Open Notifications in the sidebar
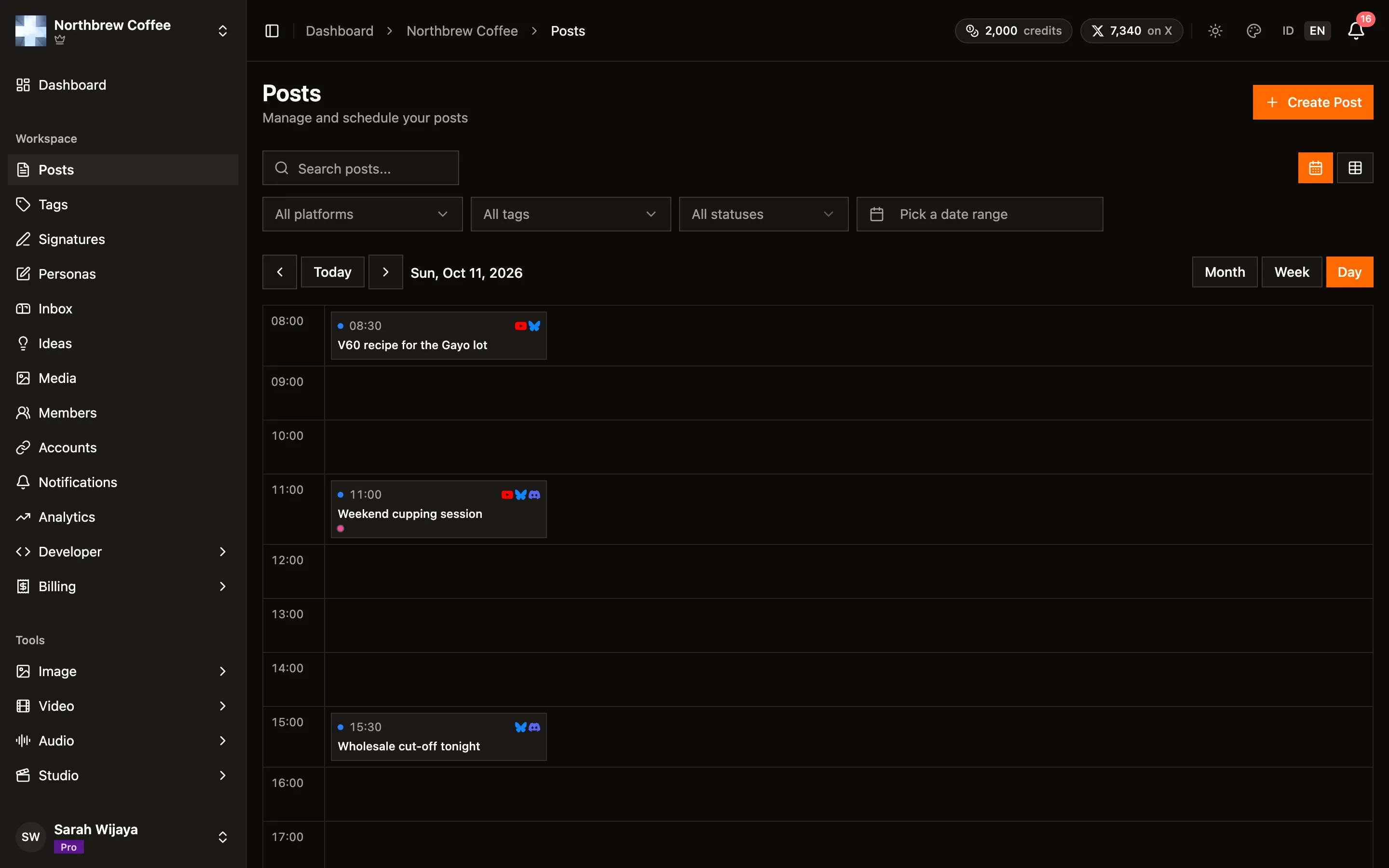The image size is (1389, 868). (x=123, y=482)
